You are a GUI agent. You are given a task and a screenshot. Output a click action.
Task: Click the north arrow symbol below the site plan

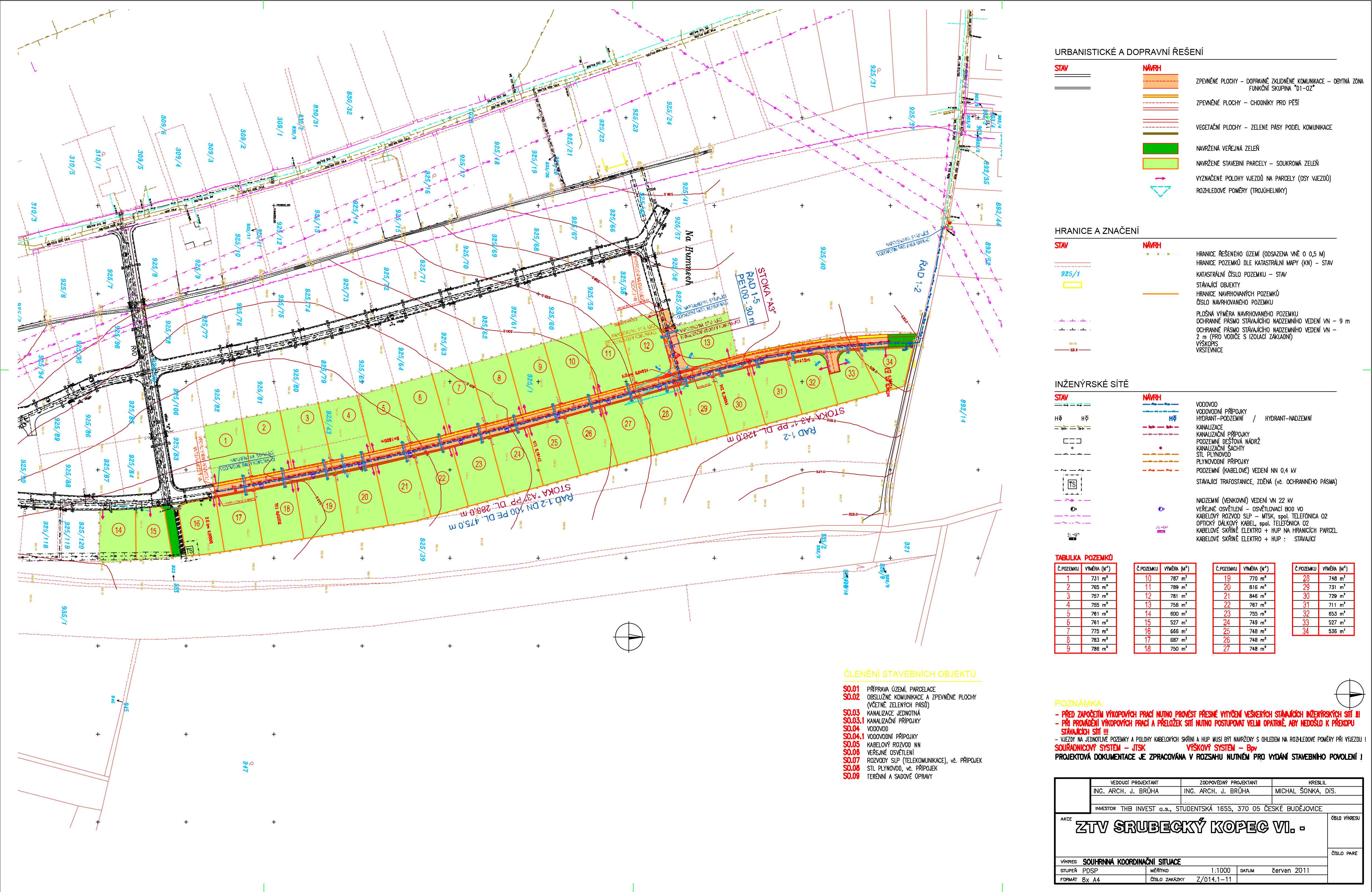tap(630, 637)
